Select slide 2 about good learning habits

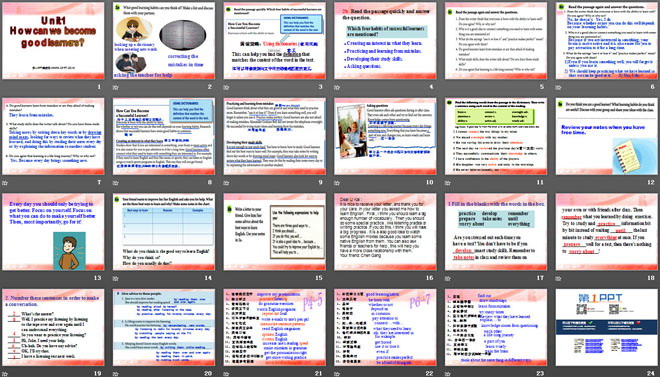(x=164, y=41)
